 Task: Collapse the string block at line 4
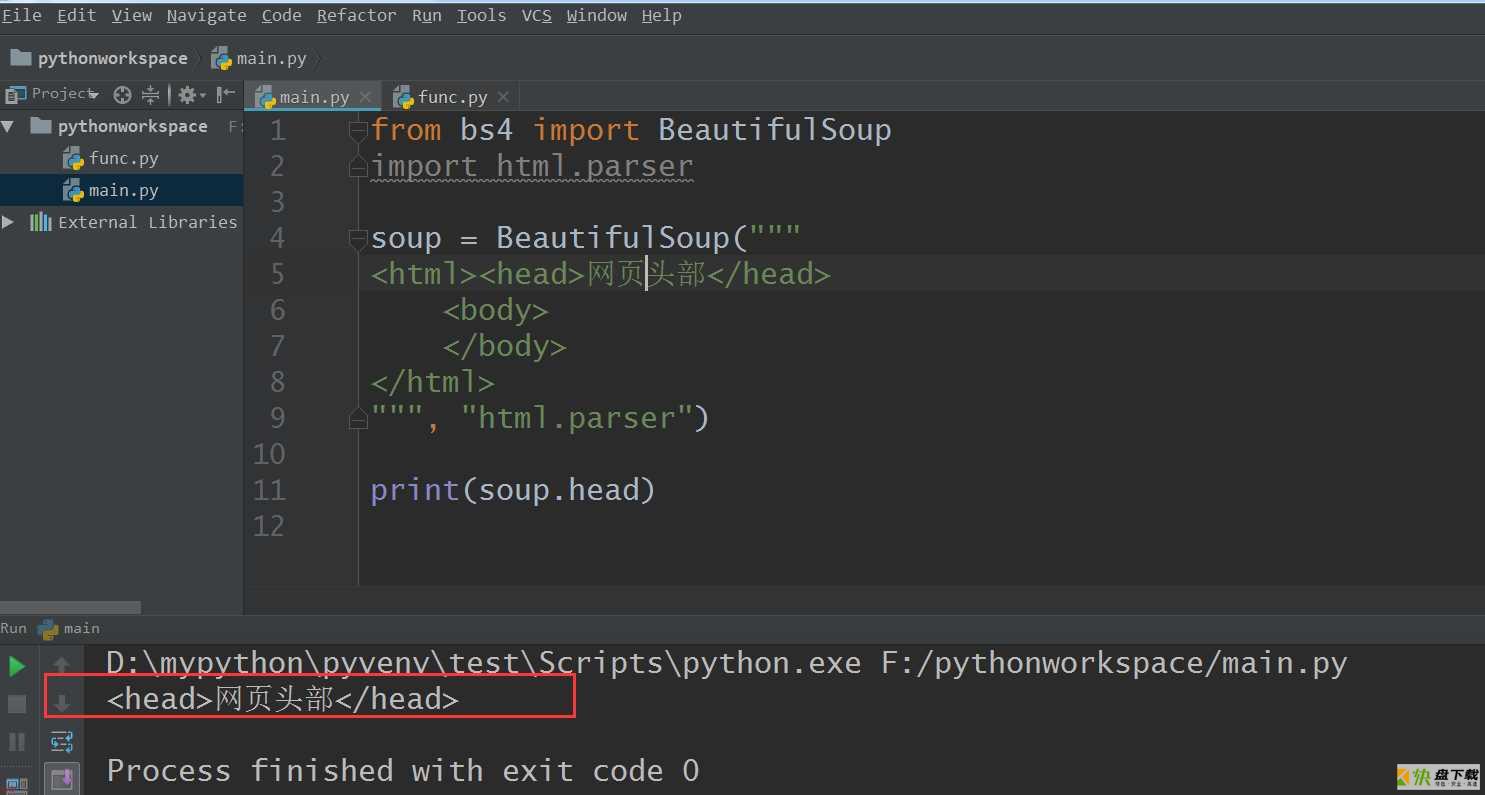pos(358,238)
